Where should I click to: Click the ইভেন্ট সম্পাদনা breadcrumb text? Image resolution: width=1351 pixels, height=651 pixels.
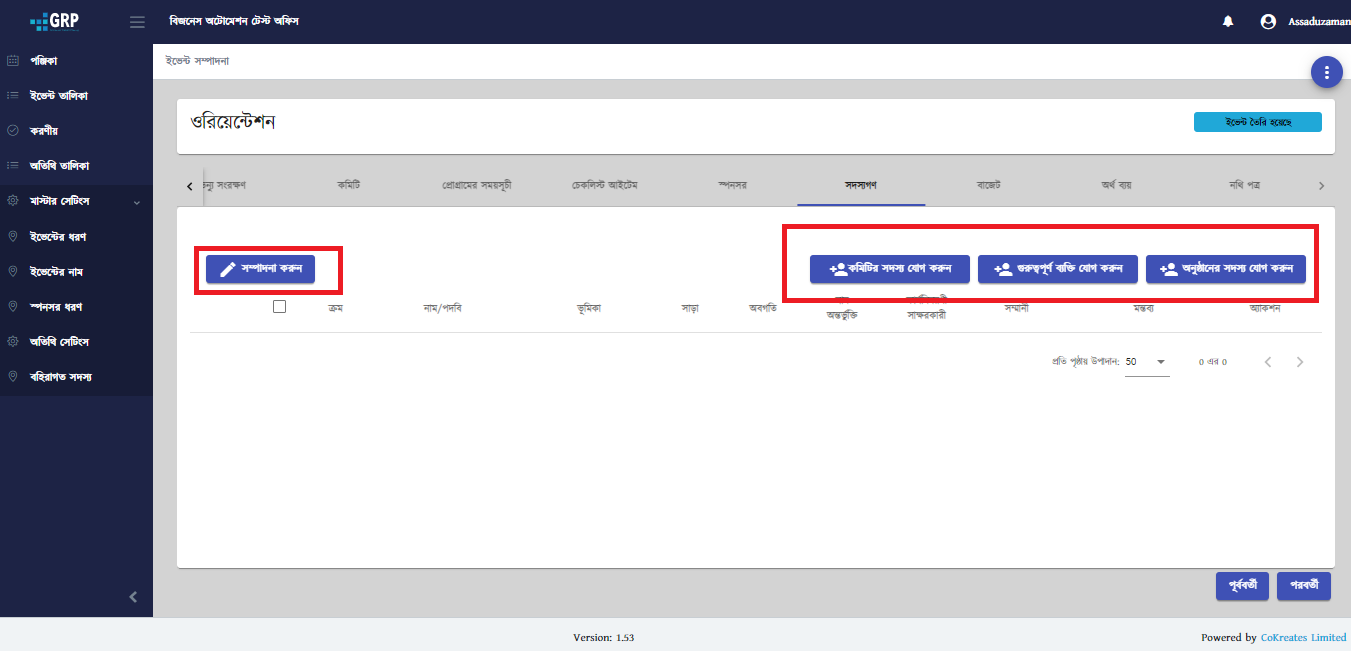198,61
